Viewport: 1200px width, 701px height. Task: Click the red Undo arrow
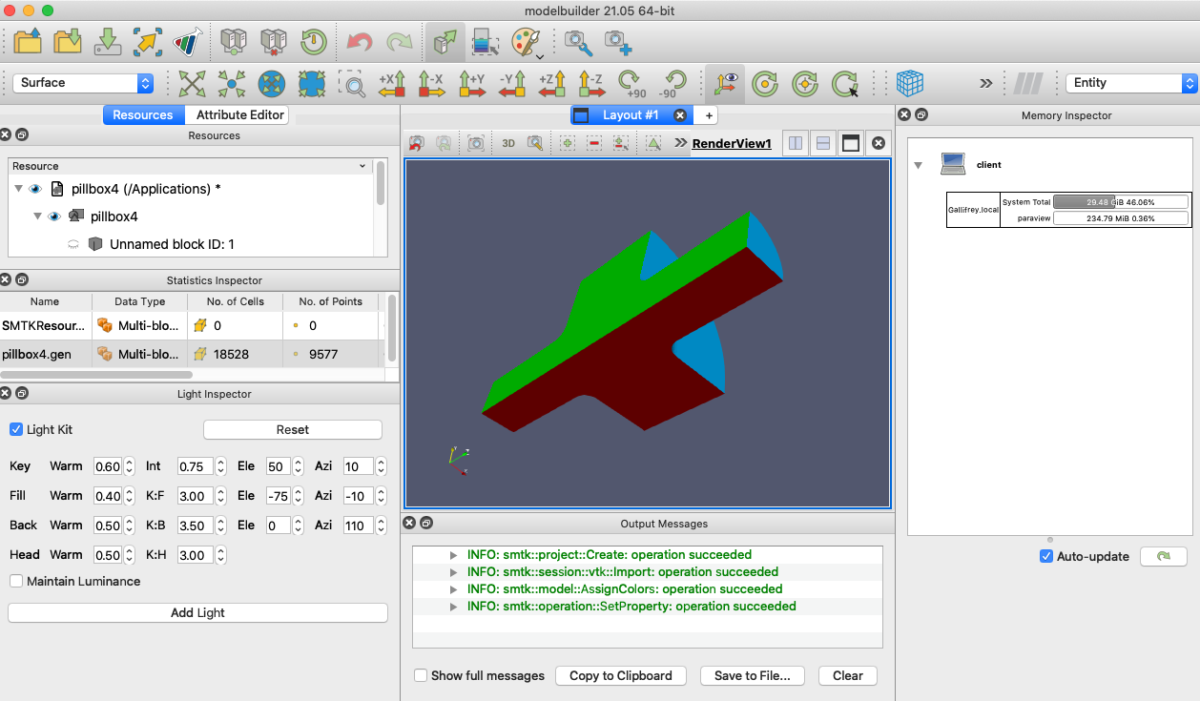pos(359,42)
